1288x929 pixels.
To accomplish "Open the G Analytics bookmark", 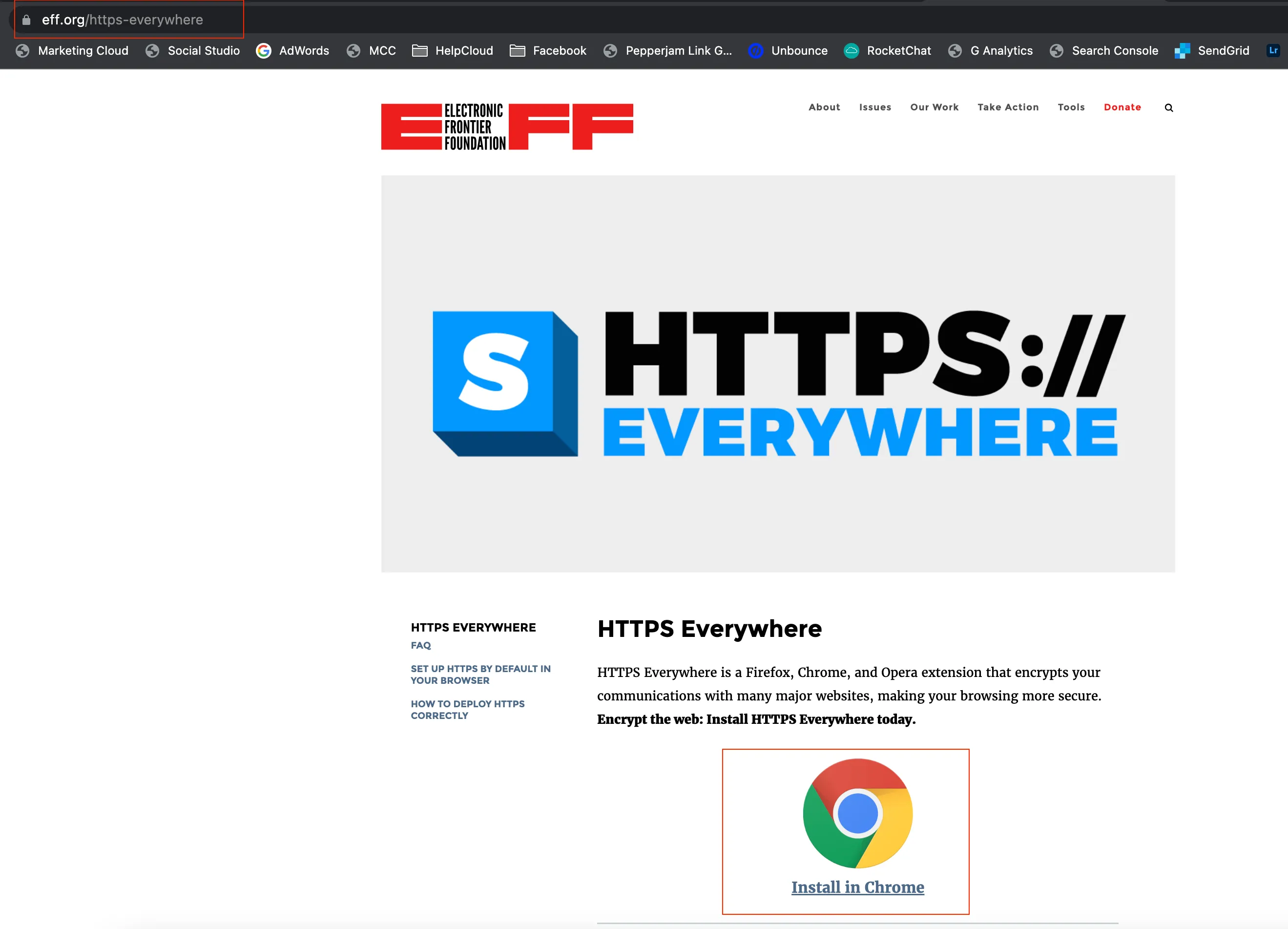I will [990, 51].
